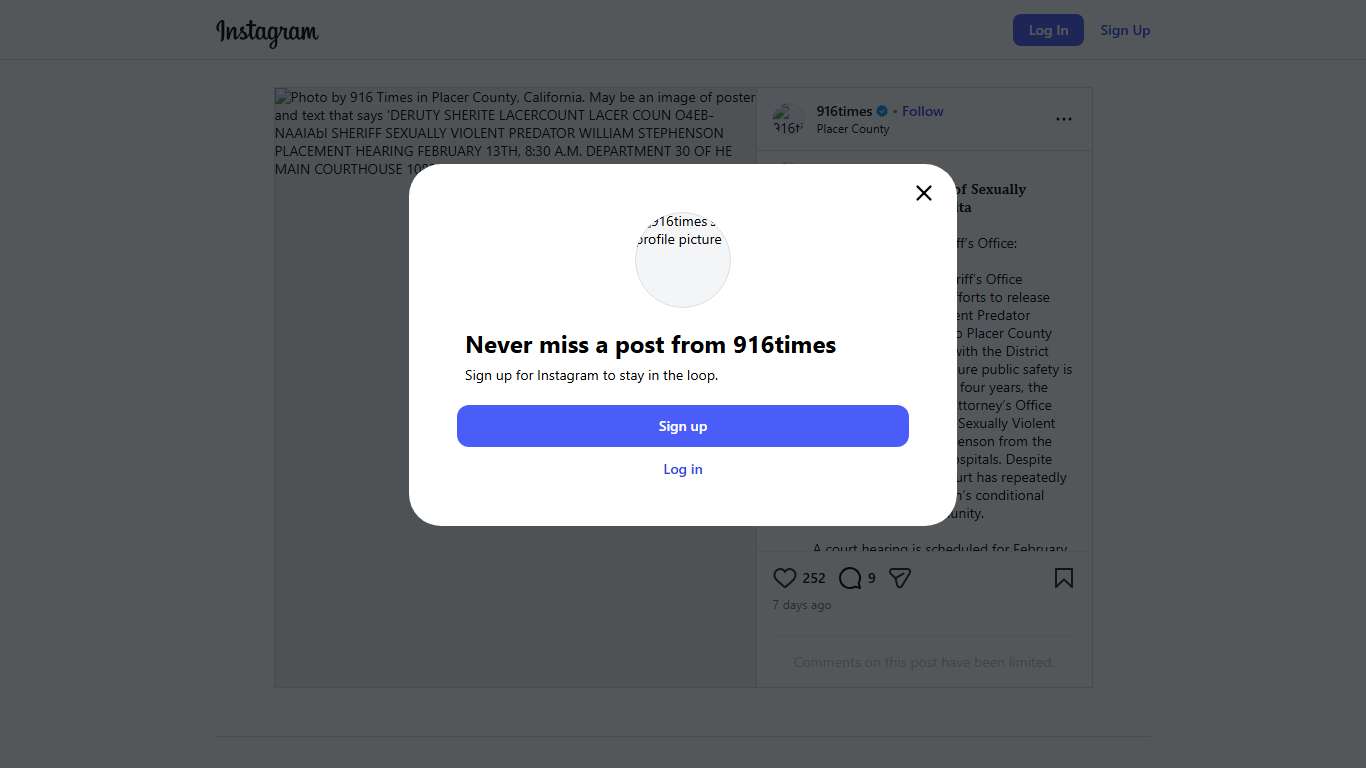Close the sign-up popup with X
The height and width of the screenshot is (768, 1366).
[924, 193]
